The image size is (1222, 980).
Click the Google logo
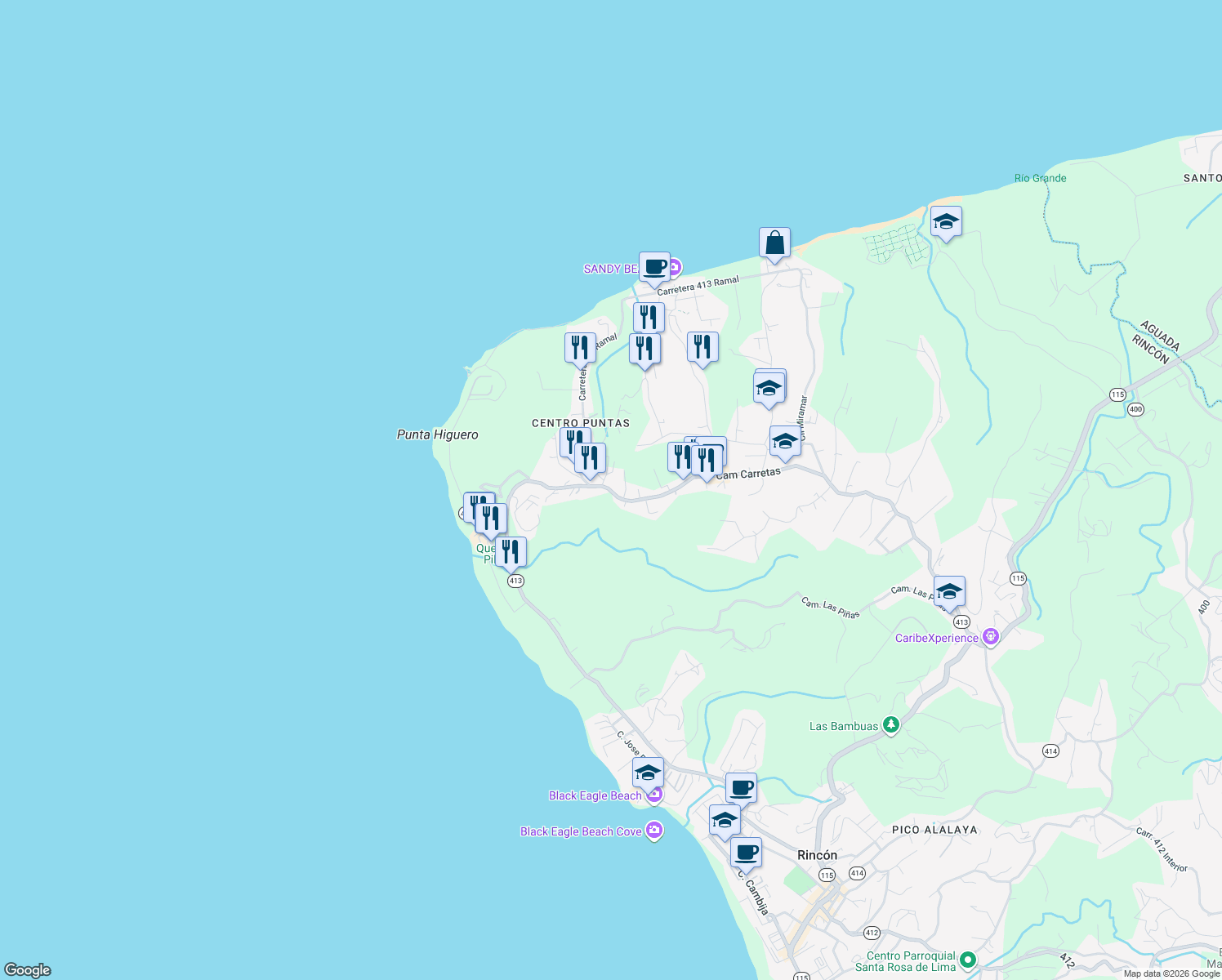click(29, 970)
